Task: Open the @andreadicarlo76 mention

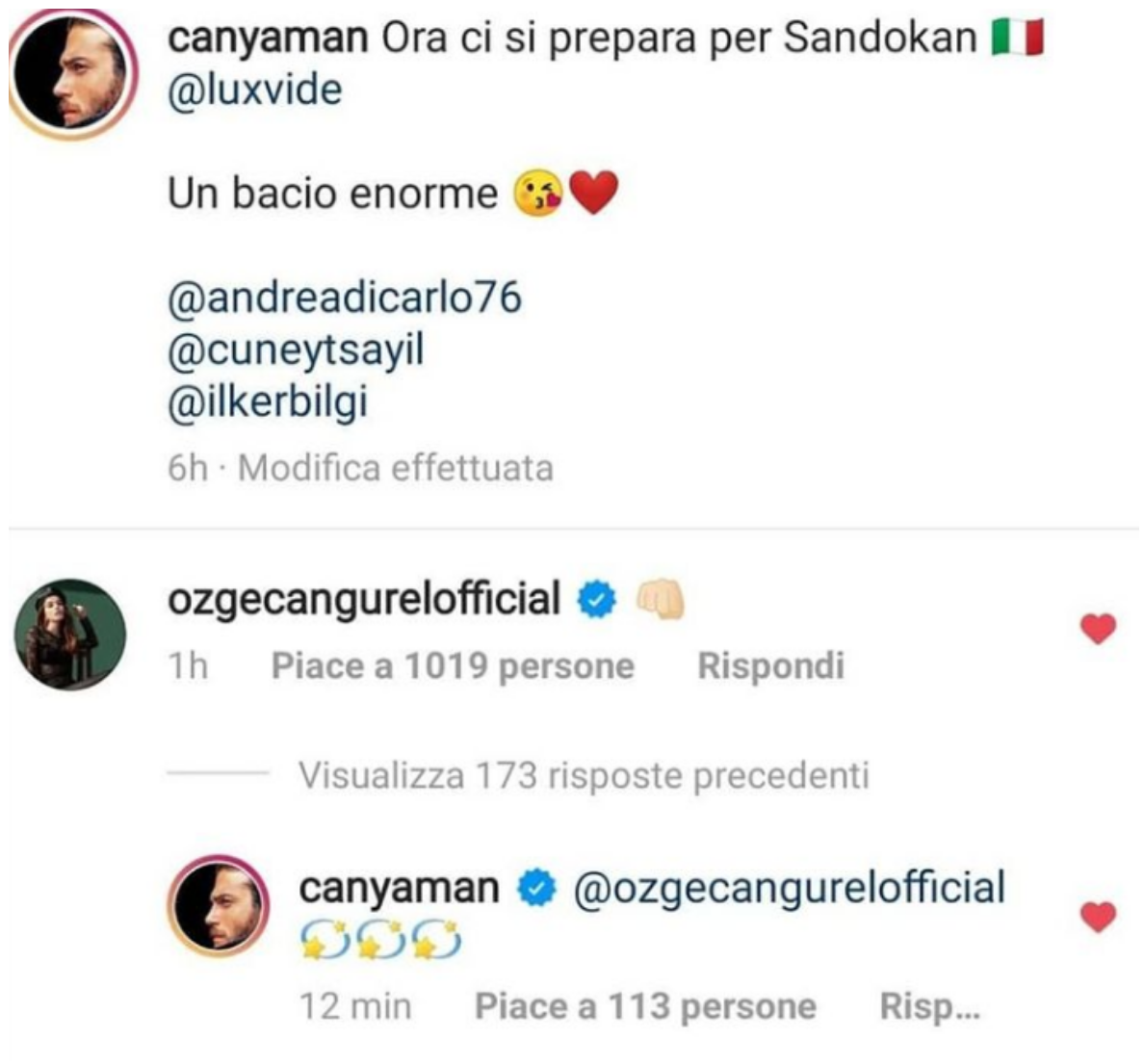Action: tap(345, 297)
